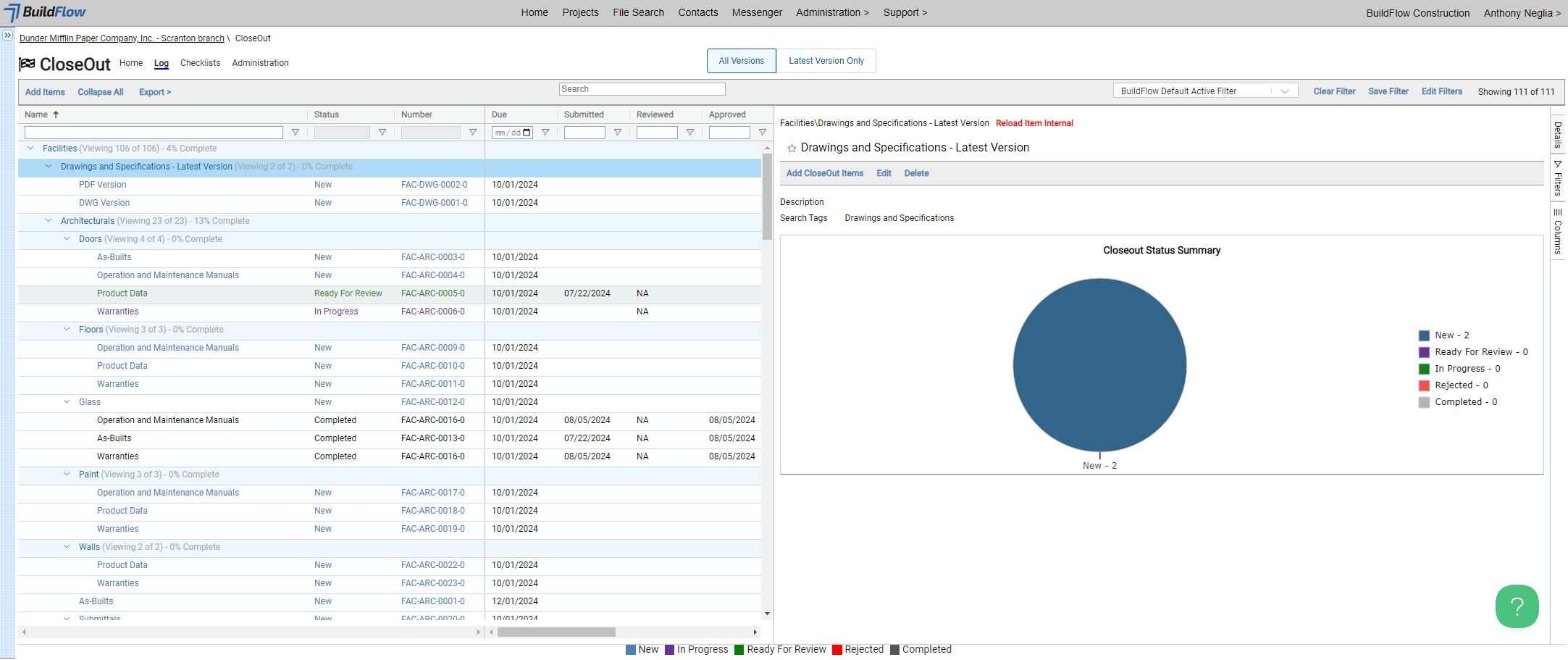Open the Due date calendar picker icon

click(527, 133)
